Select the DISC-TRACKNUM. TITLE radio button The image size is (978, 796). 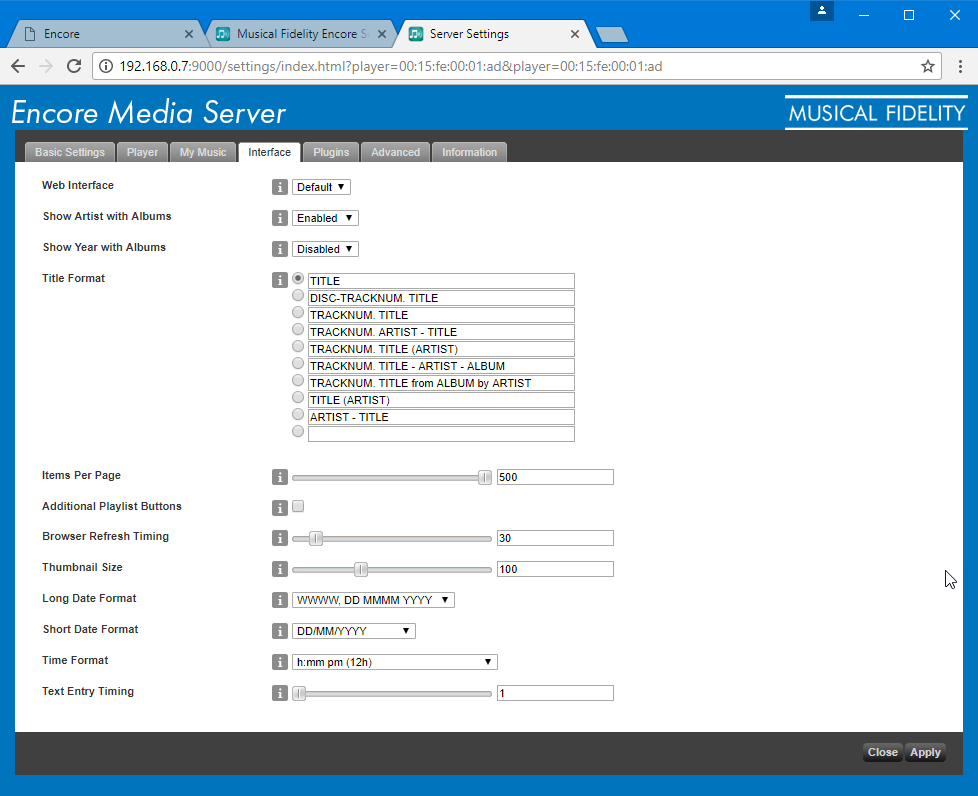pyautogui.click(x=298, y=296)
